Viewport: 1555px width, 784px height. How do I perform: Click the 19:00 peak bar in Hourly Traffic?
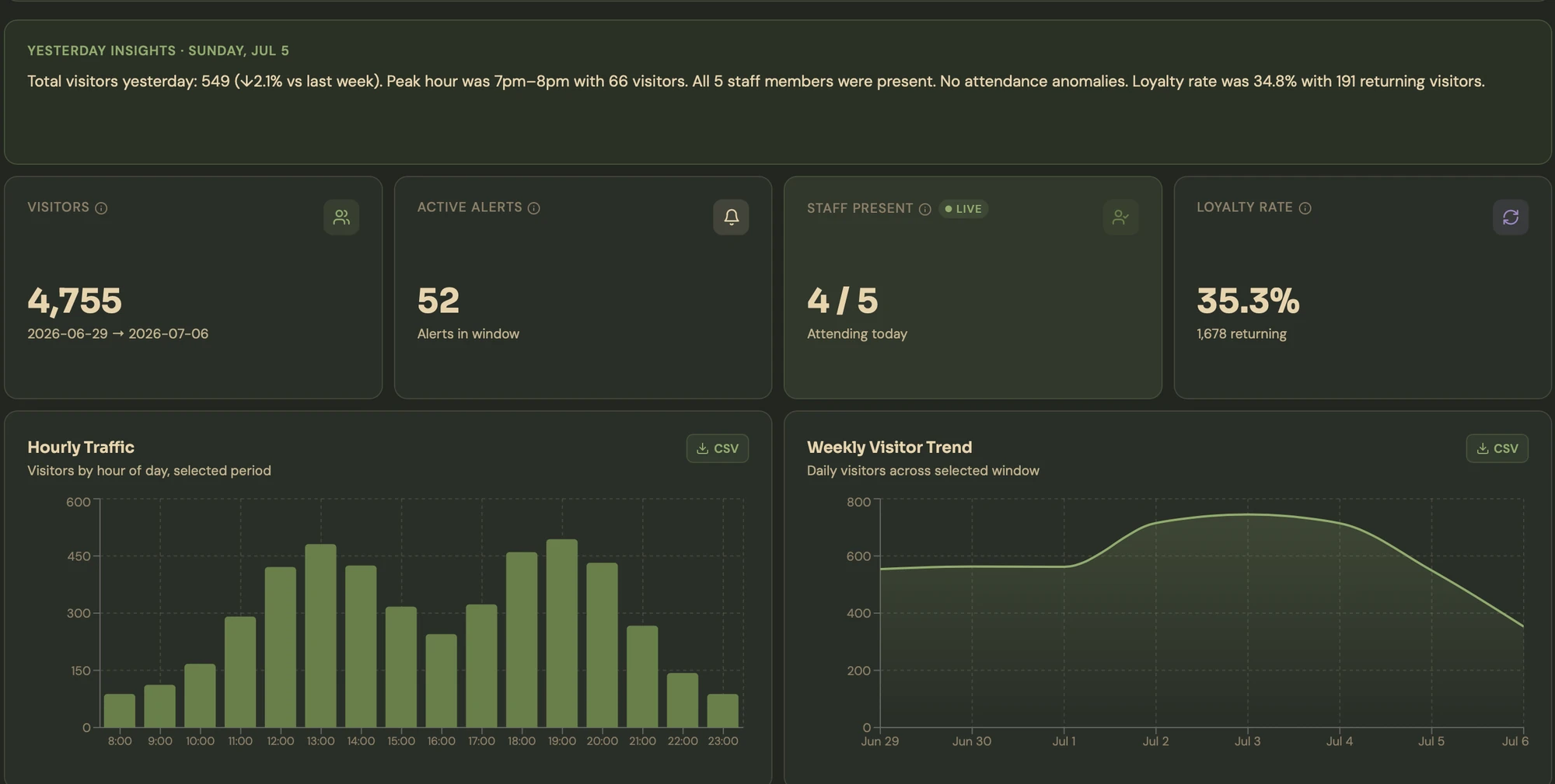pyautogui.click(x=562, y=633)
